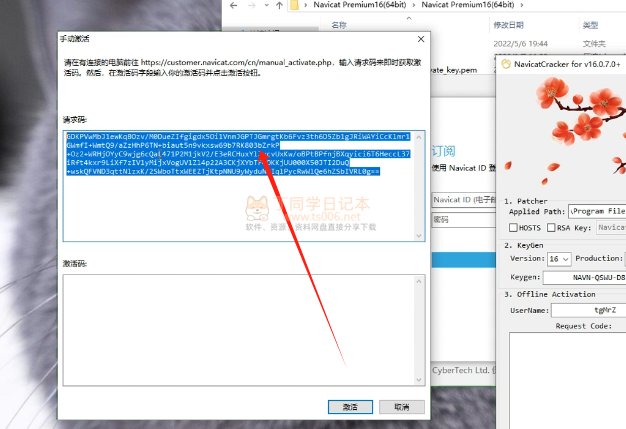Click the Keygen serial field
This screenshot has height=429, width=626.
[584, 277]
